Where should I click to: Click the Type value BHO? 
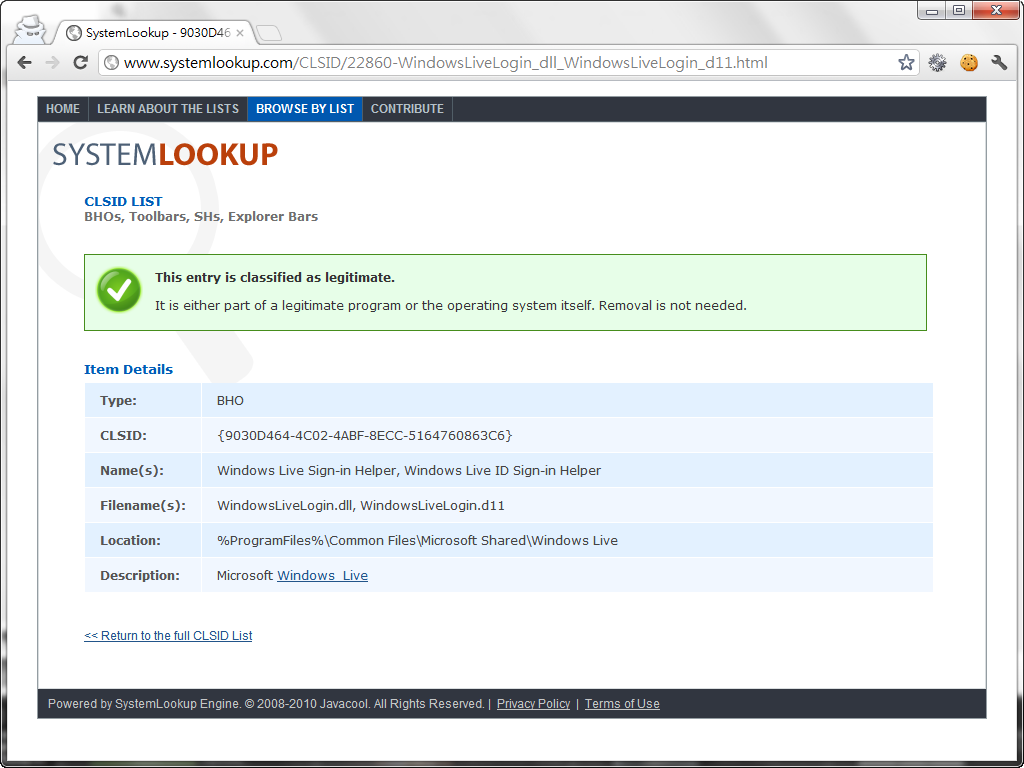click(x=231, y=400)
